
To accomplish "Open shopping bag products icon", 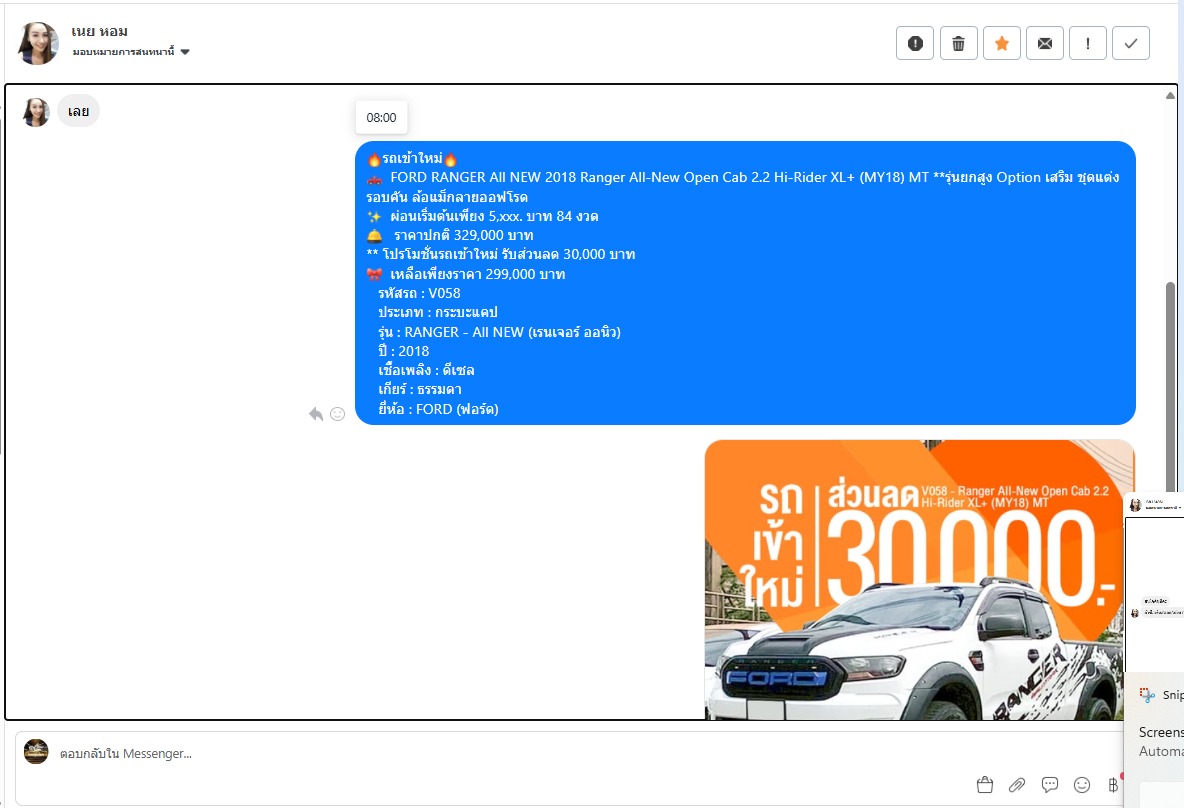I will pyautogui.click(x=985, y=785).
